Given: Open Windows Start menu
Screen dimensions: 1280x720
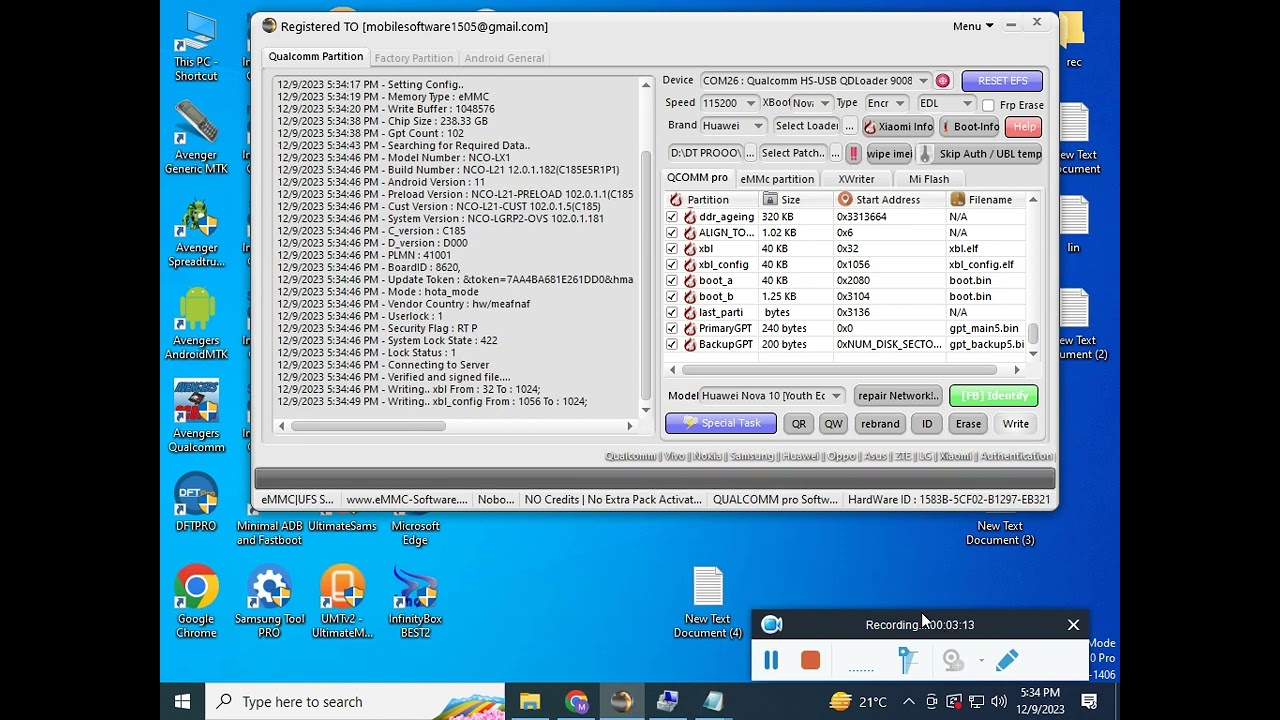Looking at the screenshot, I should point(183,702).
